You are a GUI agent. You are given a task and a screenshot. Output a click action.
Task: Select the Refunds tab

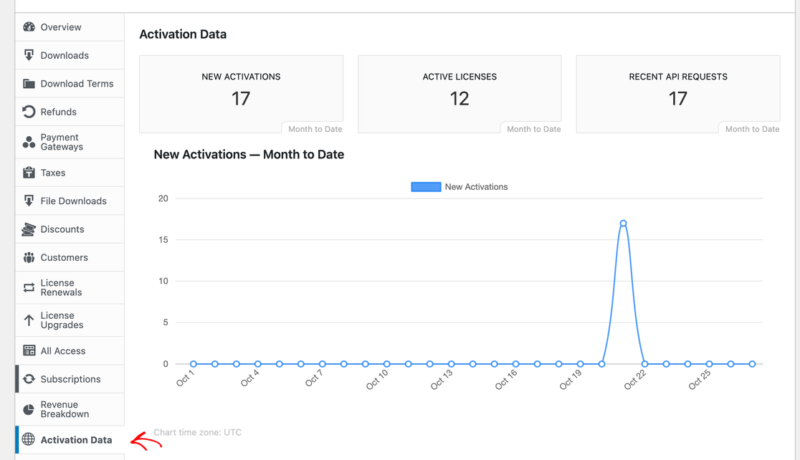pos(70,112)
